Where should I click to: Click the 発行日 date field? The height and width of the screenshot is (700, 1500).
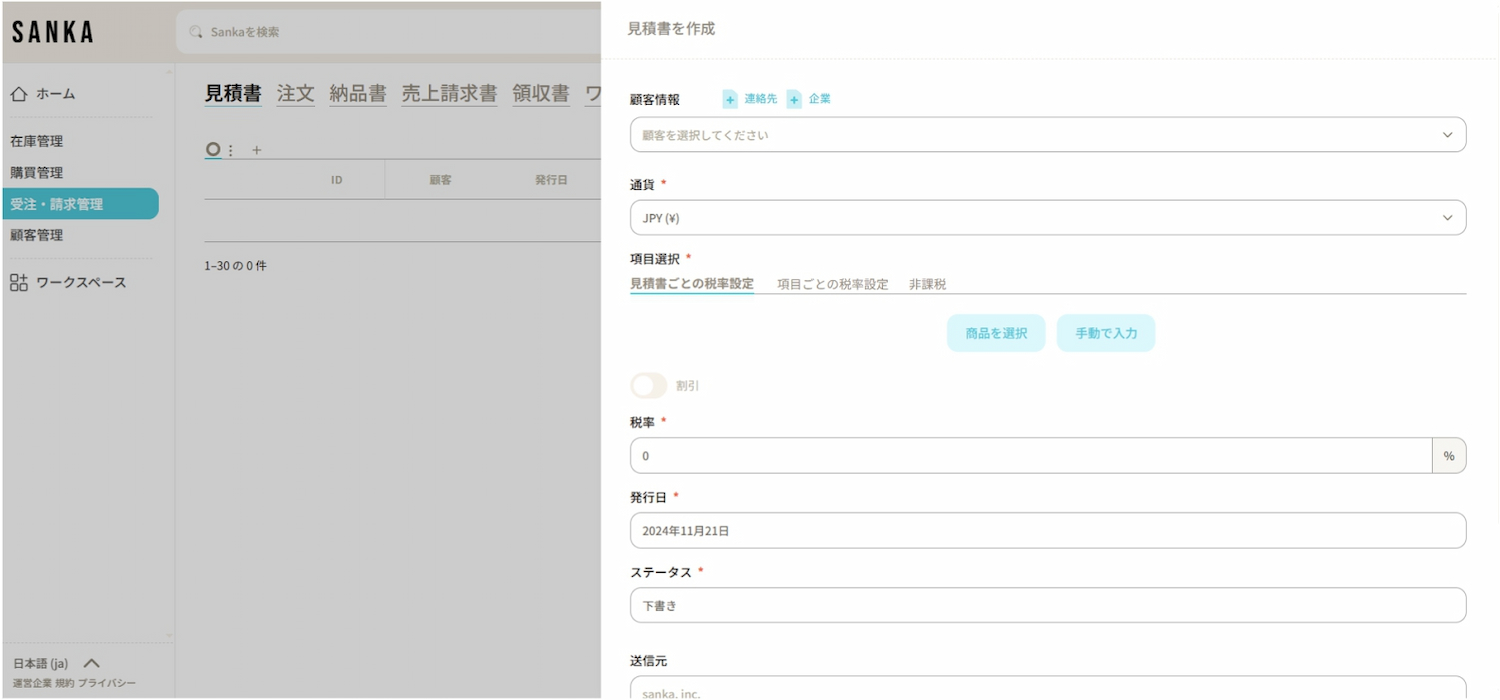pos(1047,531)
